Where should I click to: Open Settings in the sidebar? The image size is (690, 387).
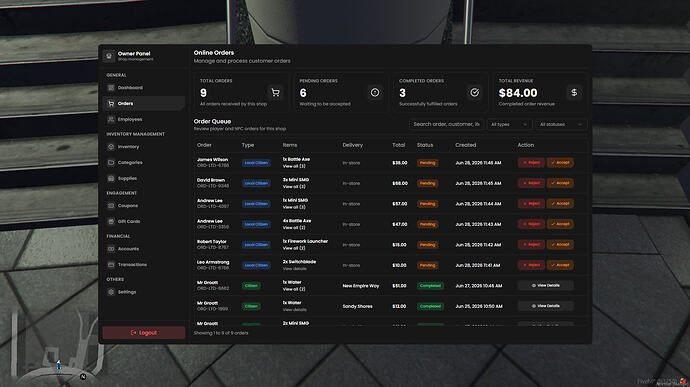(144, 292)
